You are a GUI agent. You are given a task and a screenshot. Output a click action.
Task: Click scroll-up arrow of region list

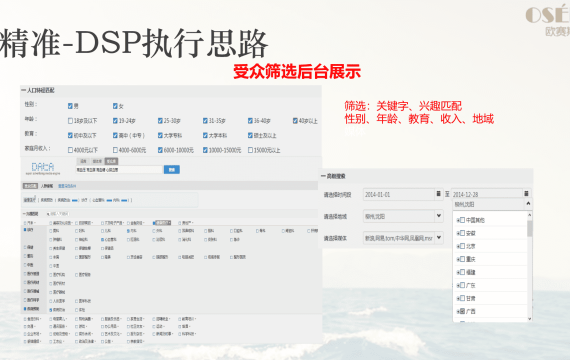click(x=530, y=215)
